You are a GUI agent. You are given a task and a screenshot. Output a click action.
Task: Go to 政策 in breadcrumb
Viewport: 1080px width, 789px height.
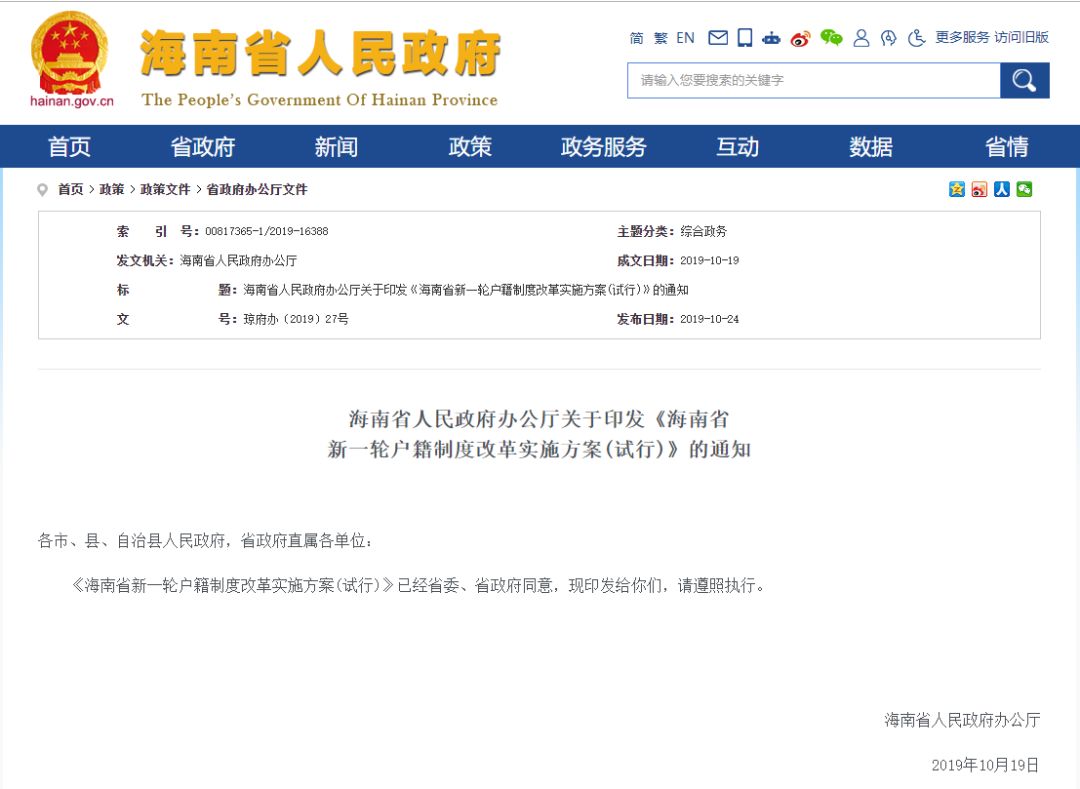[112, 189]
